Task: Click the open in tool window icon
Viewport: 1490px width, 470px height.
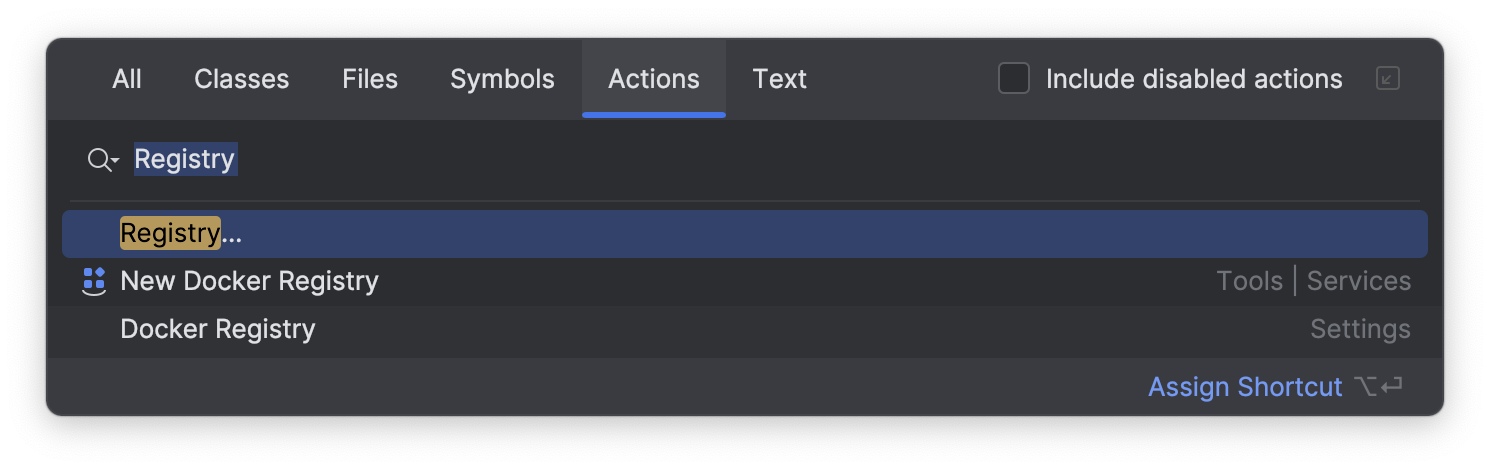Action: tap(1387, 79)
